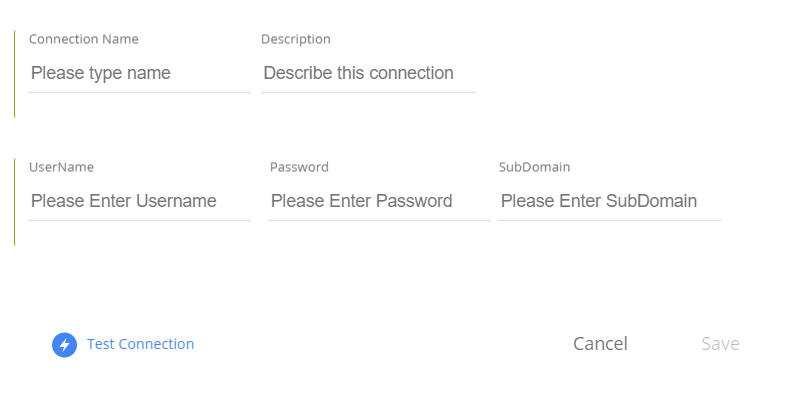Click the 'Description' field label

[x=296, y=39]
